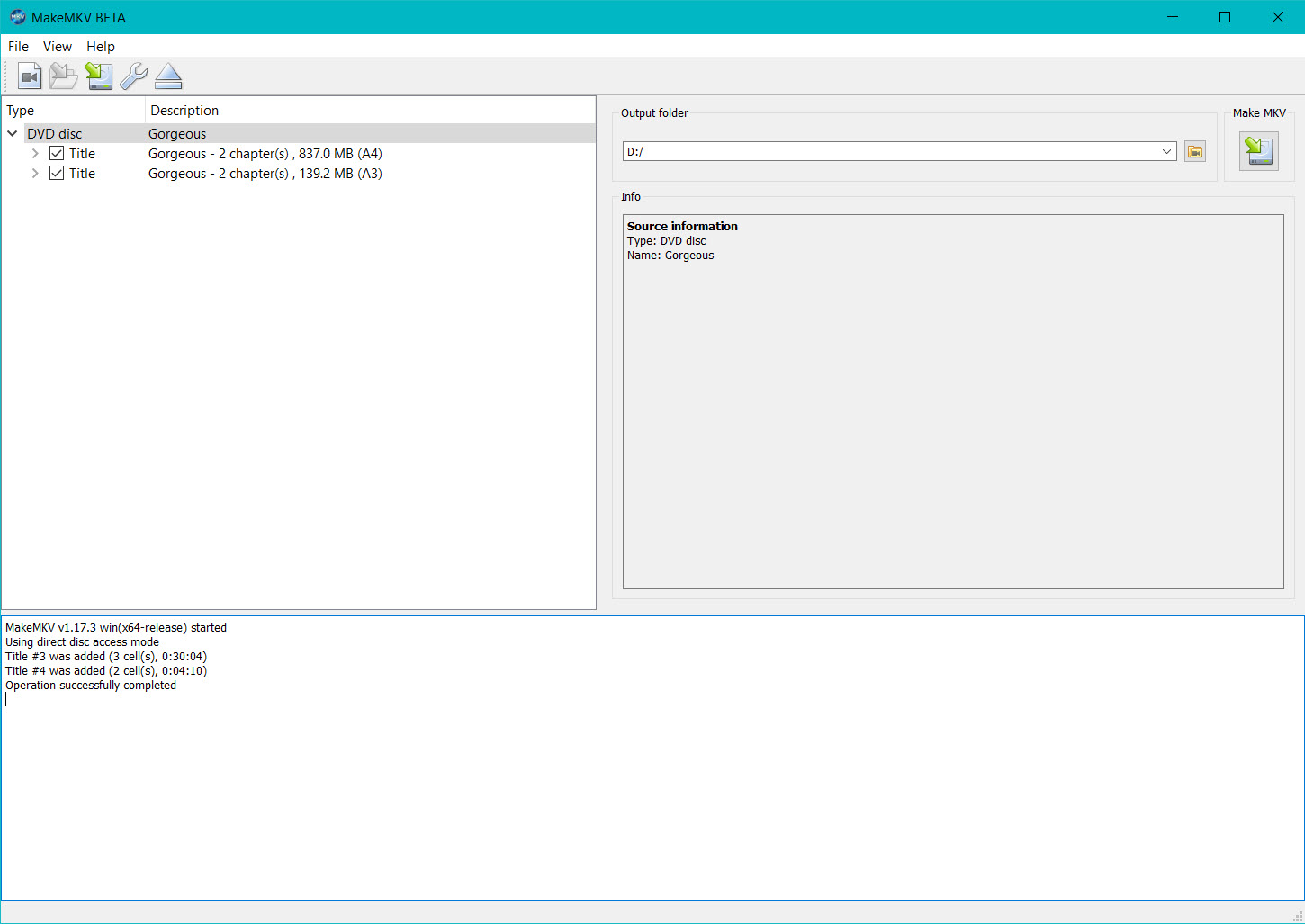Click log line 'Title #4 was added'
This screenshot has height=924, width=1305.
(106, 671)
